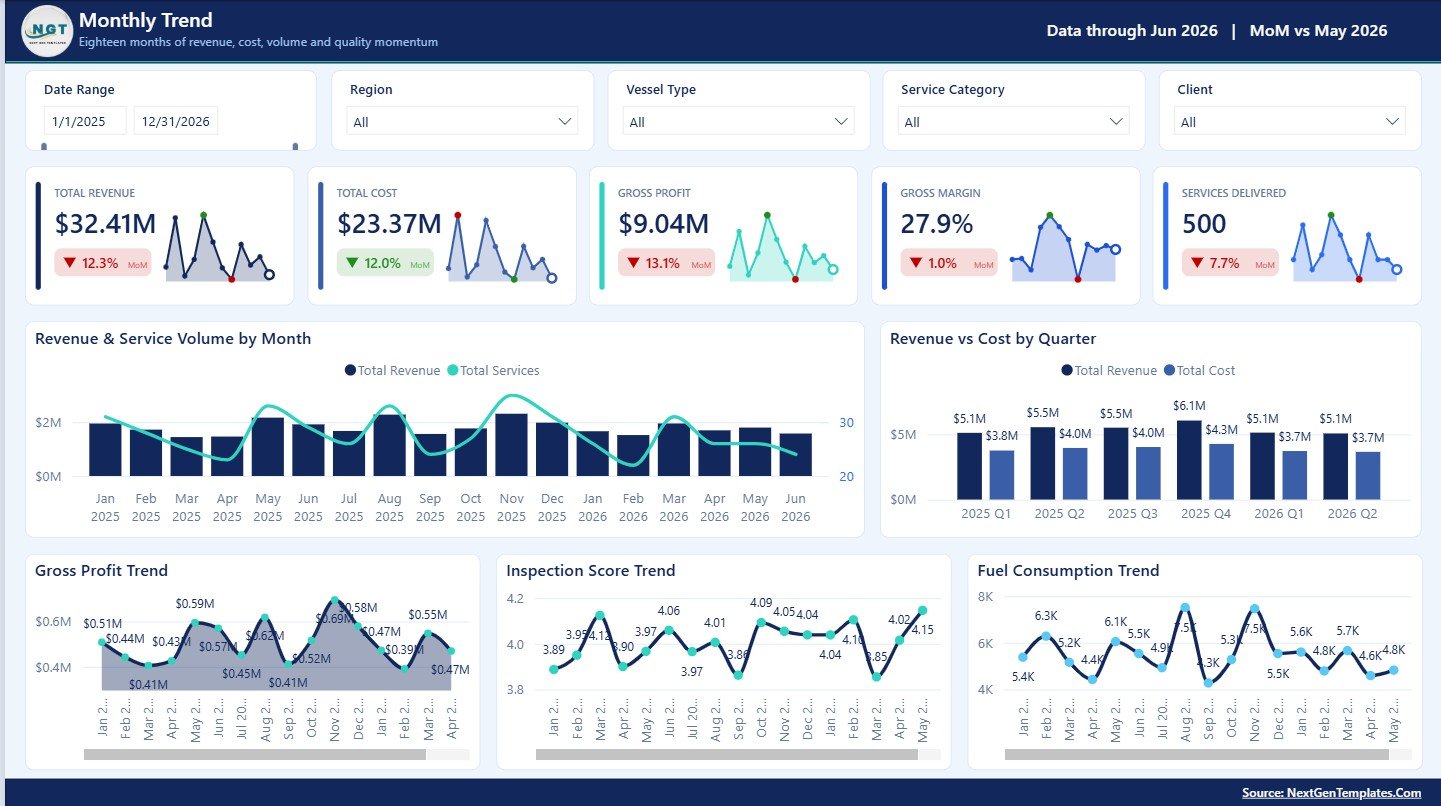Toggle Total Revenue legend in quarterly chart
This screenshot has width=1441, height=806.
(1109, 370)
